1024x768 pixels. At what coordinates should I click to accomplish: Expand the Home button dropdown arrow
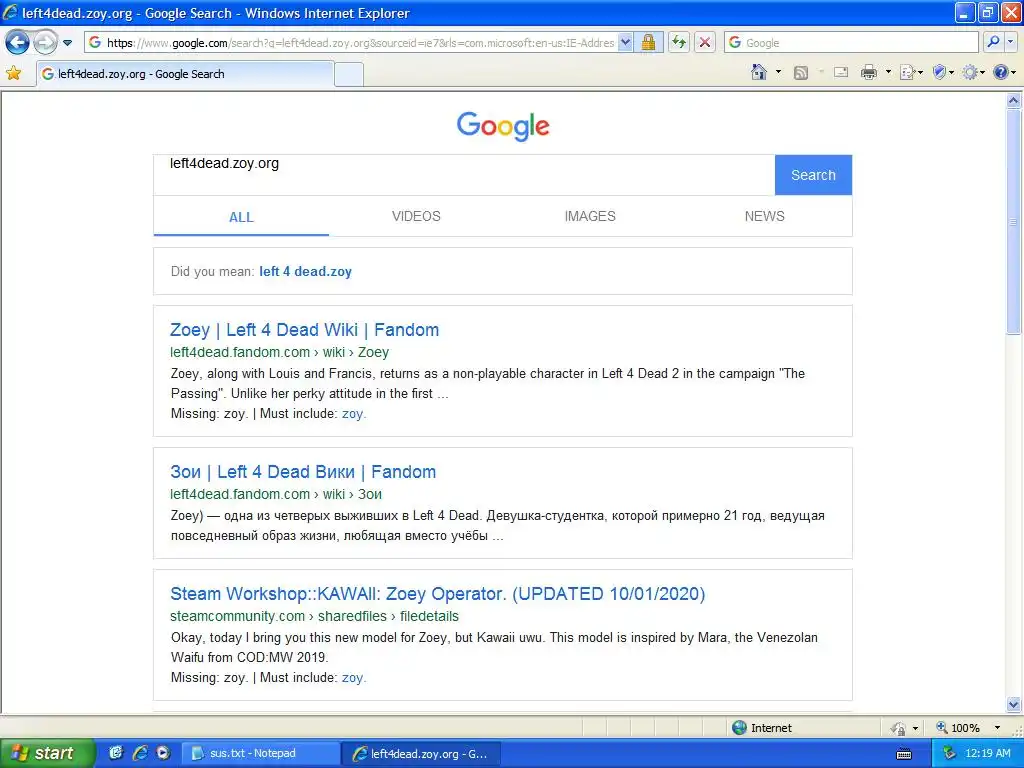(x=778, y=72)
